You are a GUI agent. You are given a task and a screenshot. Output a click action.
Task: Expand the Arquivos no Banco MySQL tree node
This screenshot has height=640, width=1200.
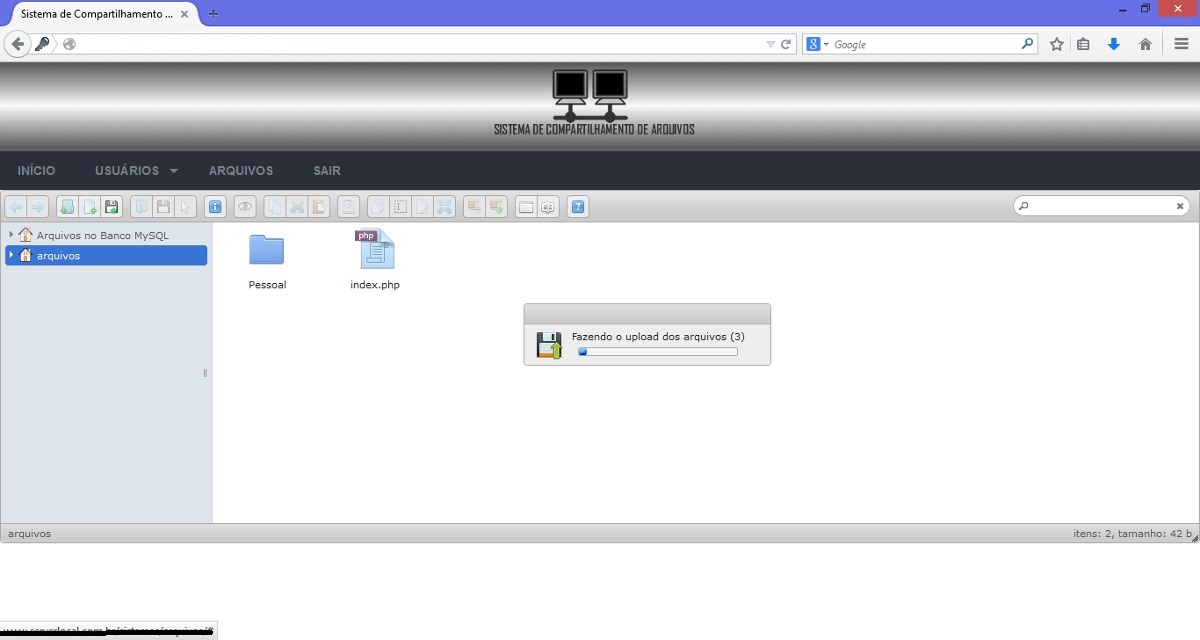[x=10, y=235]
